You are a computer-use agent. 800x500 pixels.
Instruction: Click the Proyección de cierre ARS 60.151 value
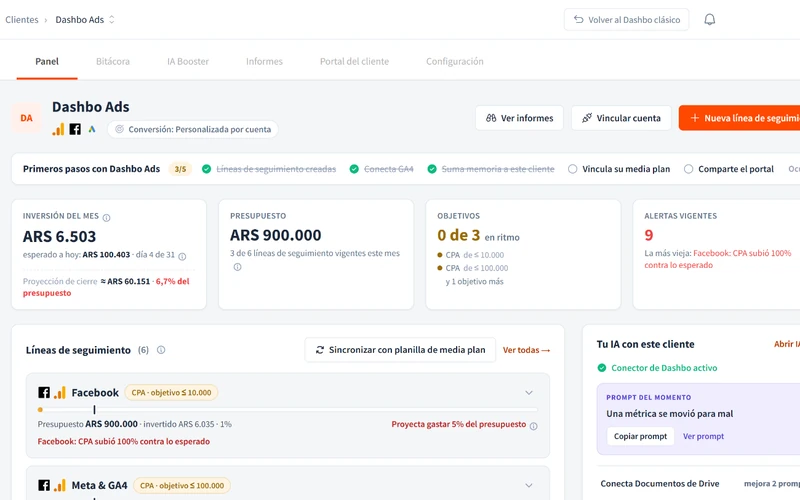126,281
